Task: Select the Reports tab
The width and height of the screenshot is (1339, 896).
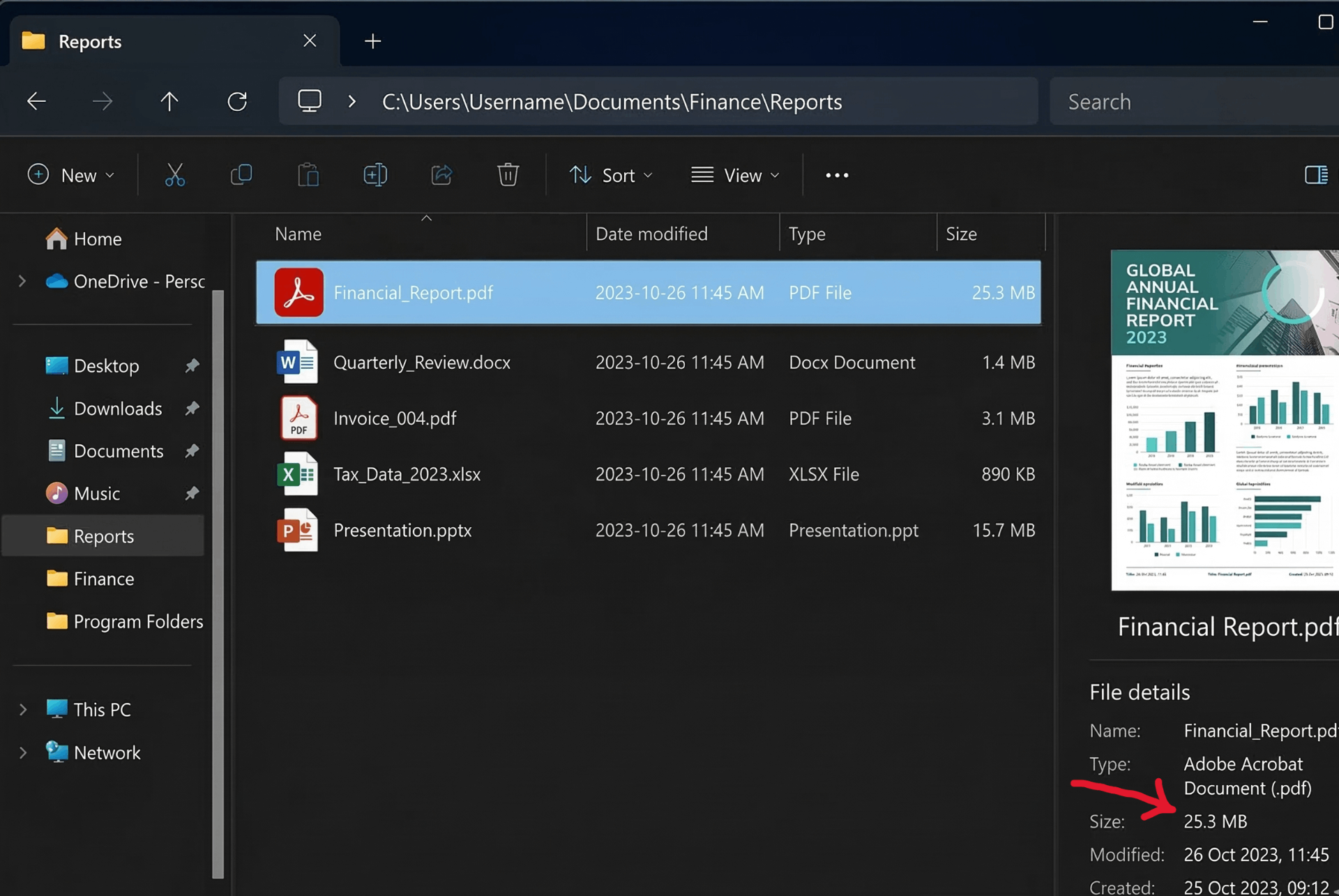Action: 91,41
